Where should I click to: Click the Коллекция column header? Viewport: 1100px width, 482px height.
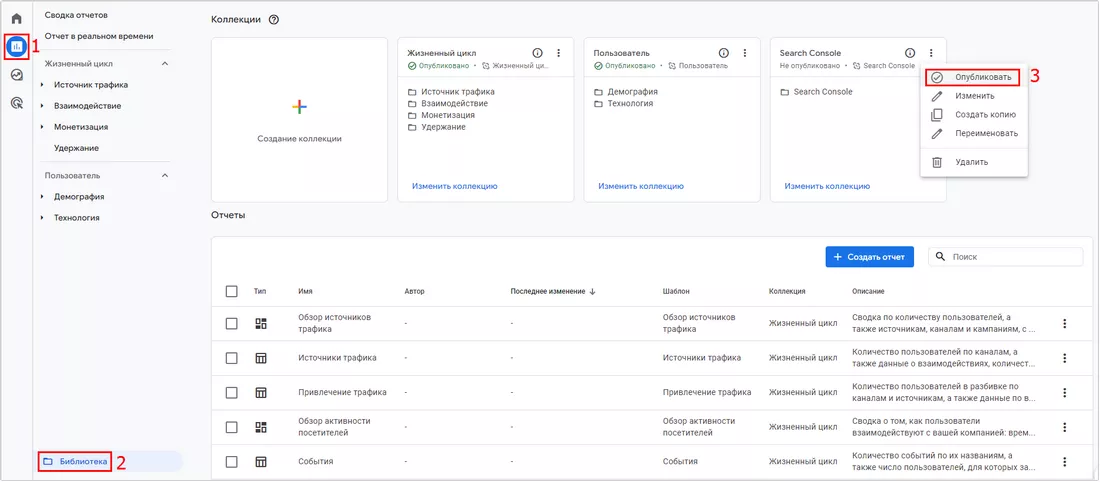(787, 291)
